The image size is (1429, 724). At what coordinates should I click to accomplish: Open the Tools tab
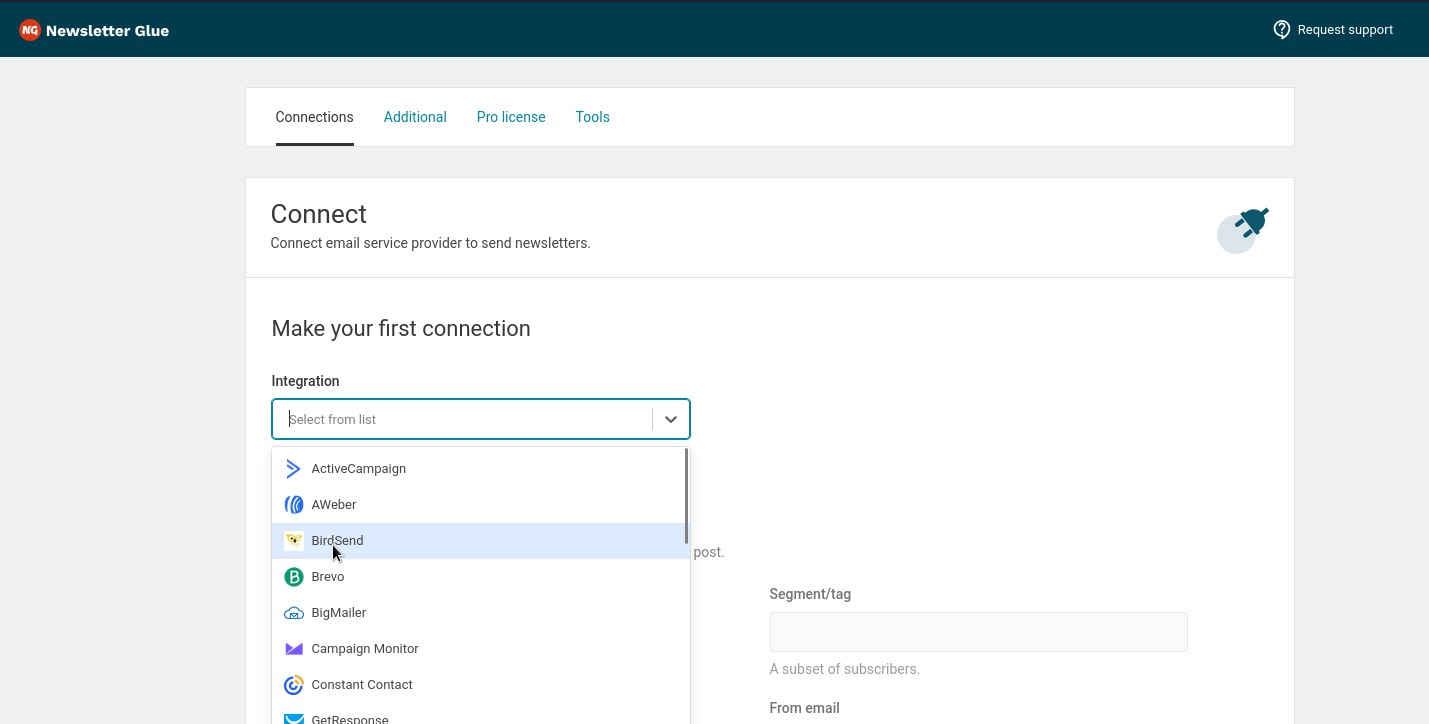click(x=593, y=117)
